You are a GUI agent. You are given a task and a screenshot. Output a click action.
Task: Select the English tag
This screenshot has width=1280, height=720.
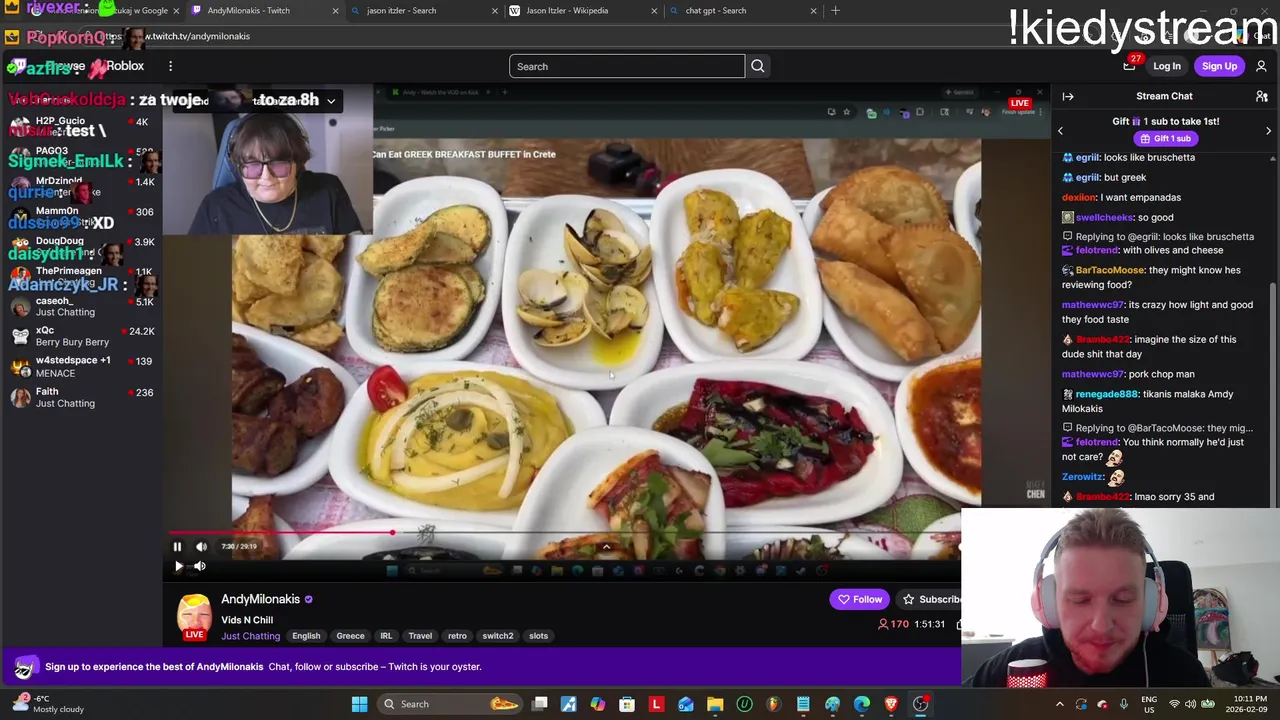coord(306,636)
